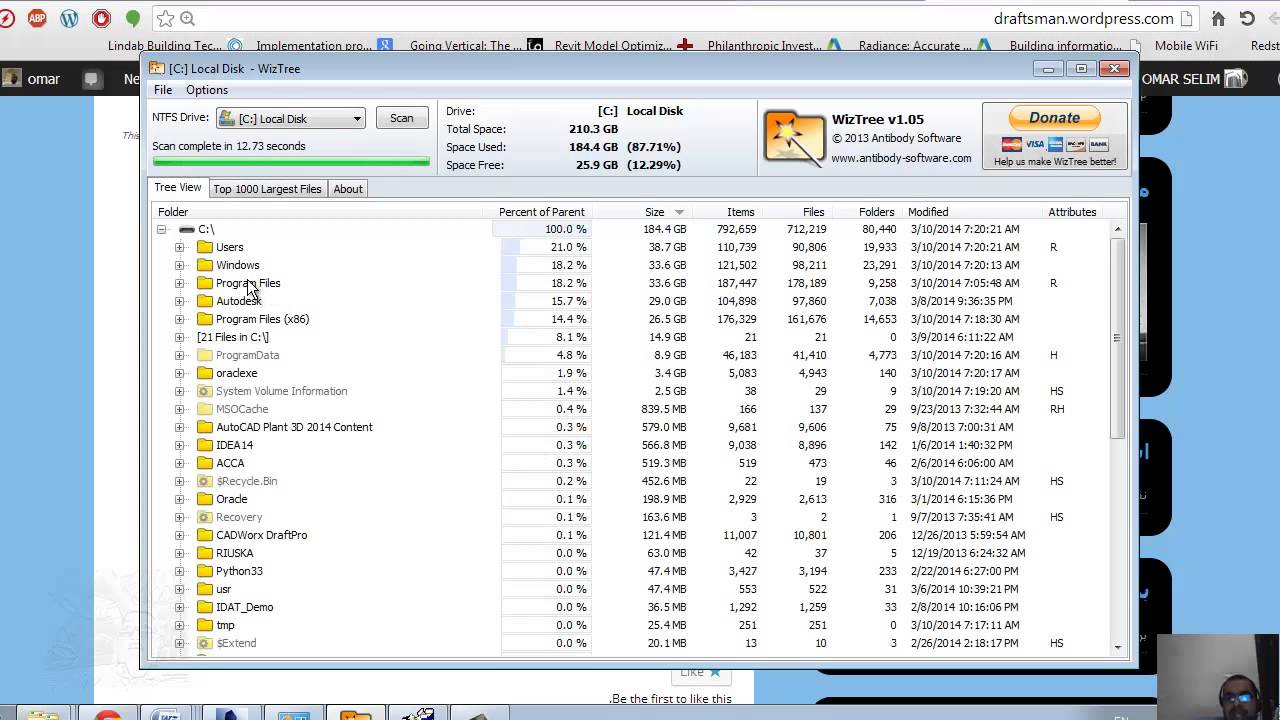Sort by the Attributes column header
This screenshot has height=720, width=1280.
point(1072,212)
